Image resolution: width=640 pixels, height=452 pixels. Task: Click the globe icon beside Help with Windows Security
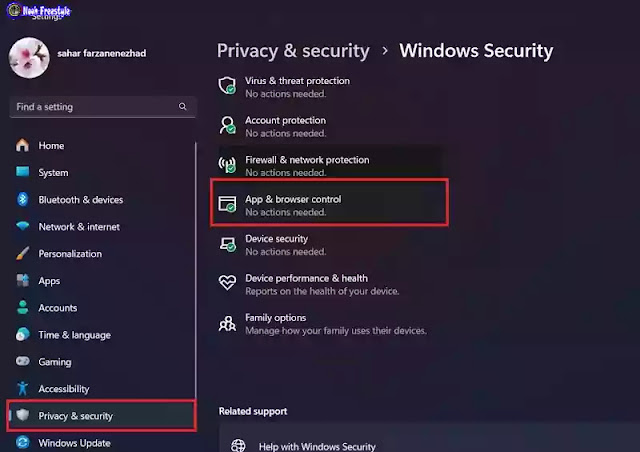pos(238,445)
